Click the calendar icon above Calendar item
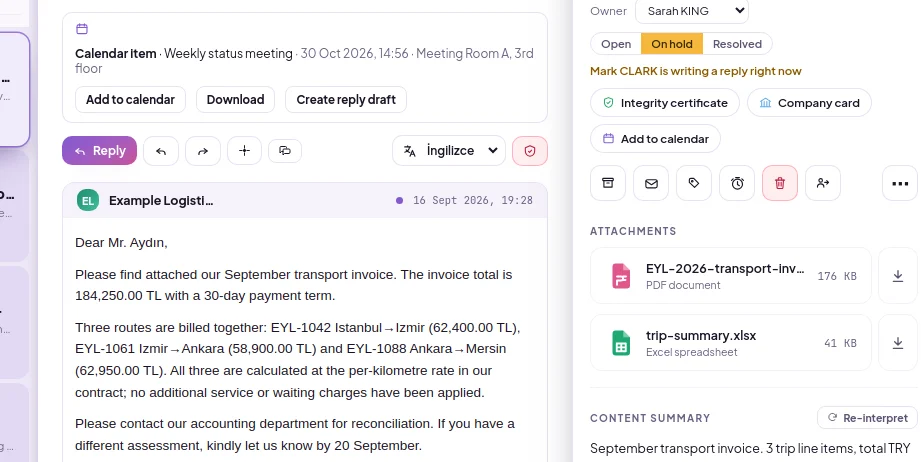924x462 pixels. pyautogui.click(x=82, y=28)
